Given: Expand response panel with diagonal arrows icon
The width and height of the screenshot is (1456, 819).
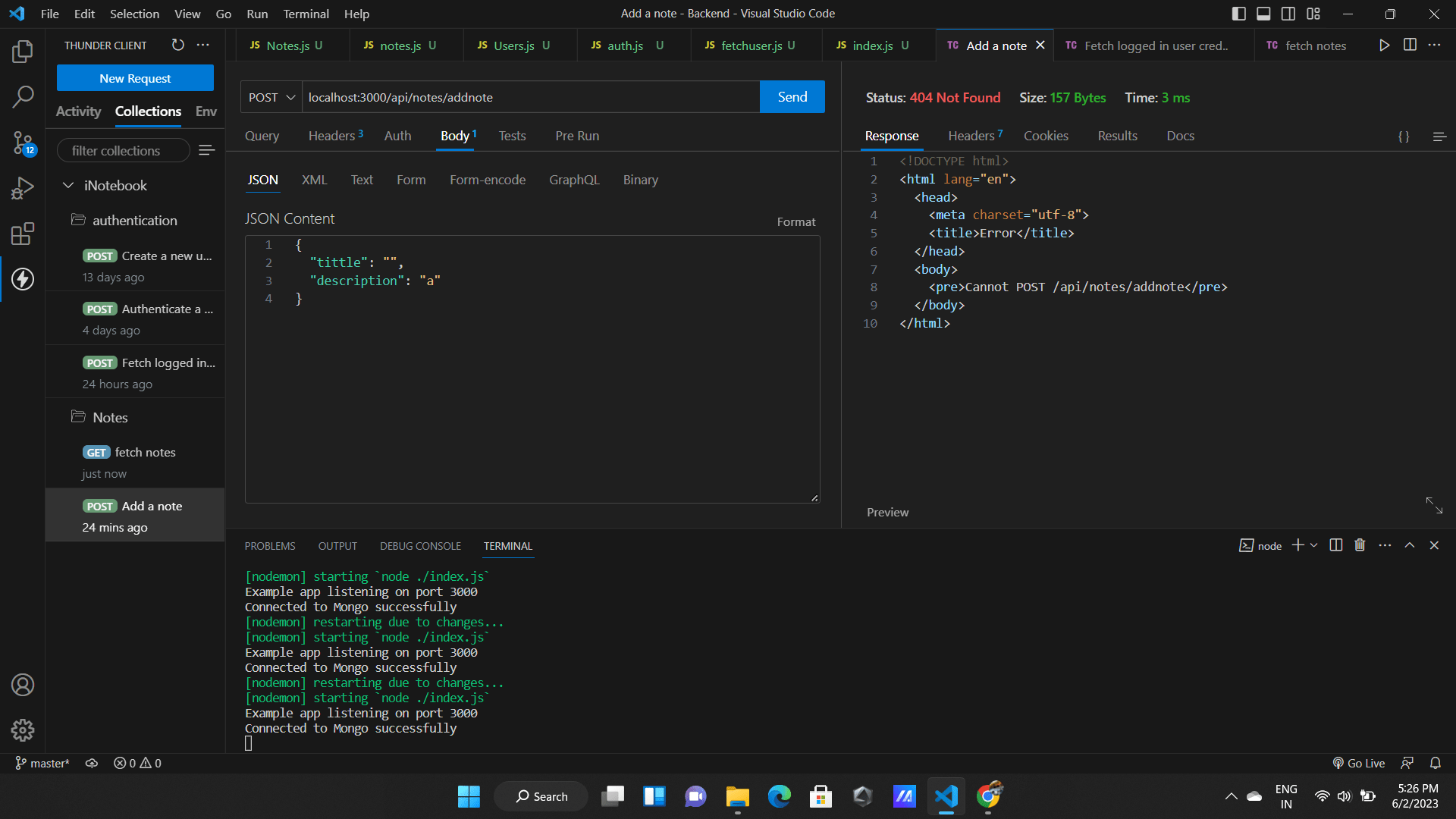Looking at the screenshot, I should point(1434,505).
